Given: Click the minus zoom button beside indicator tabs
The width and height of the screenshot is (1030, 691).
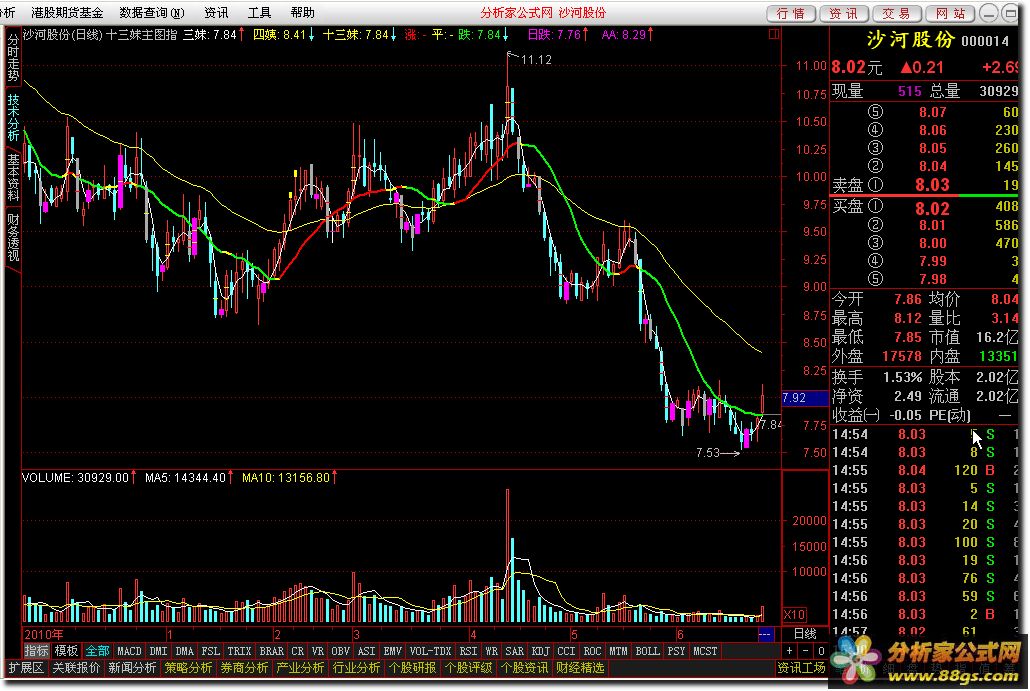Looking at the screenshot, I should pyautogui.click(x=805, y=651).
